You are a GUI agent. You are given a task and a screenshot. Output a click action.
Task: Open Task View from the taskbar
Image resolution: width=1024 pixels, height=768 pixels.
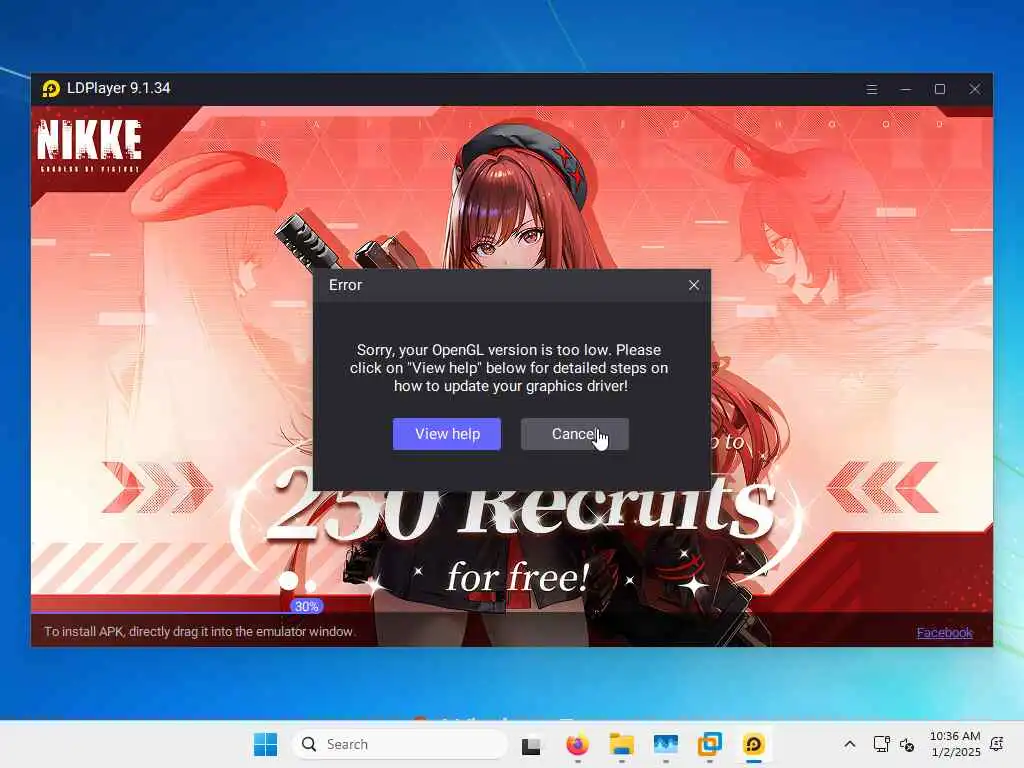531,744
